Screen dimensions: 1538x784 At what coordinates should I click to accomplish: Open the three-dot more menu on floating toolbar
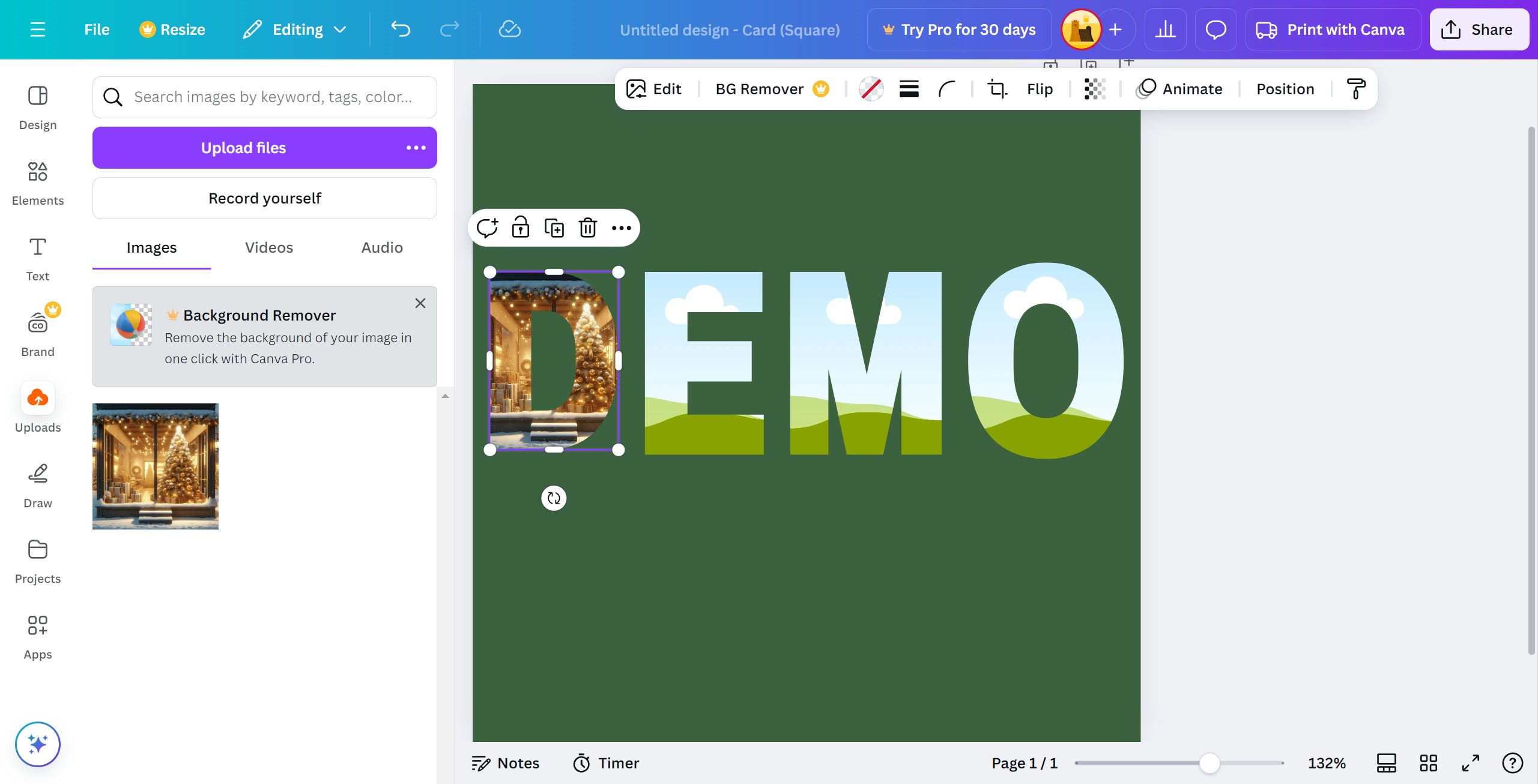click(x=621, y=228)
